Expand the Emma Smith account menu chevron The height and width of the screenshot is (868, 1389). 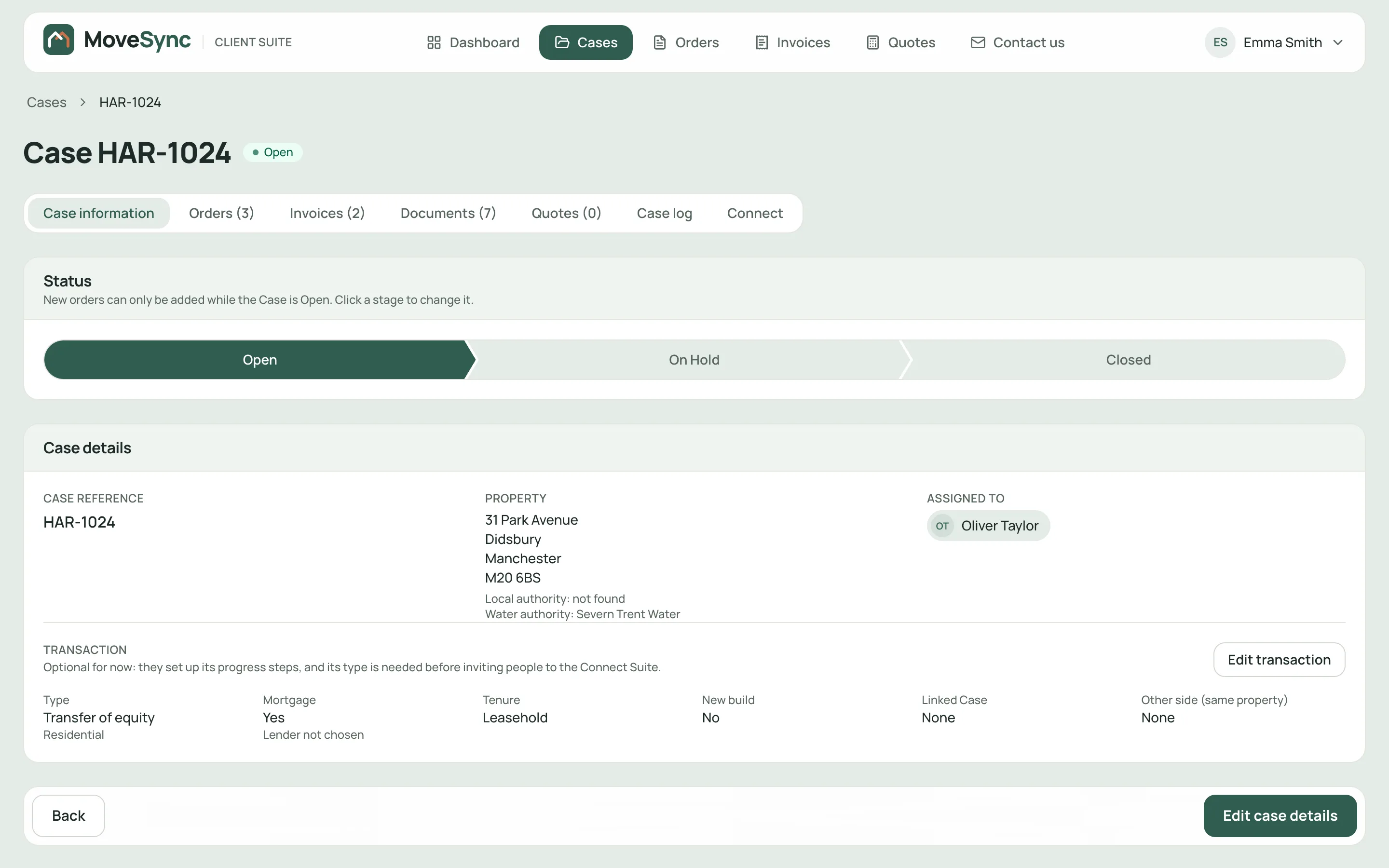tap(1338, 42)
